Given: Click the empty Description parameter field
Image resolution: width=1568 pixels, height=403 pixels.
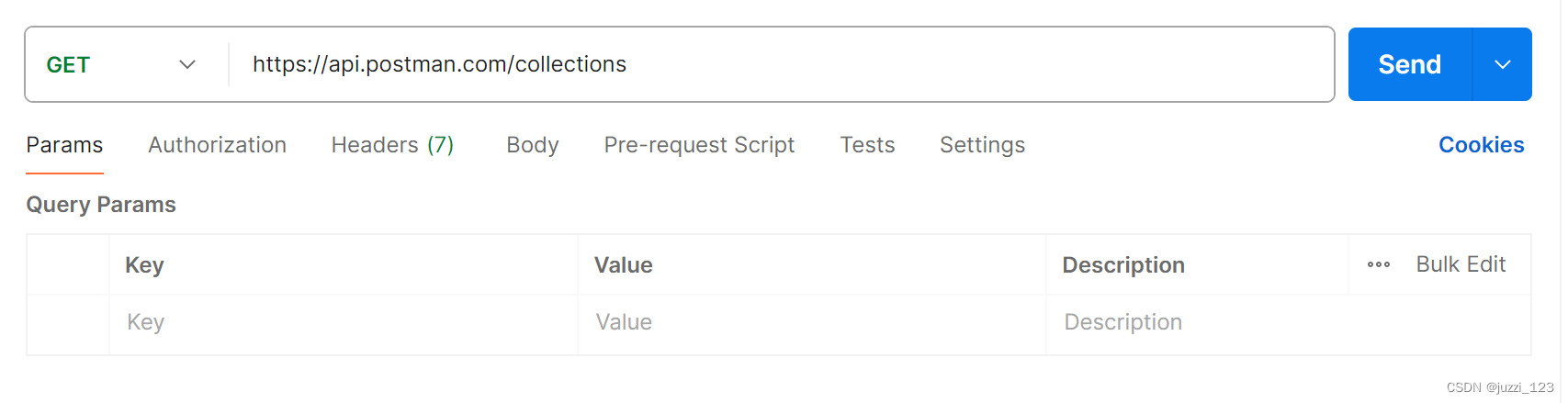Looking at the screenshot, I should pos(1286,323).
